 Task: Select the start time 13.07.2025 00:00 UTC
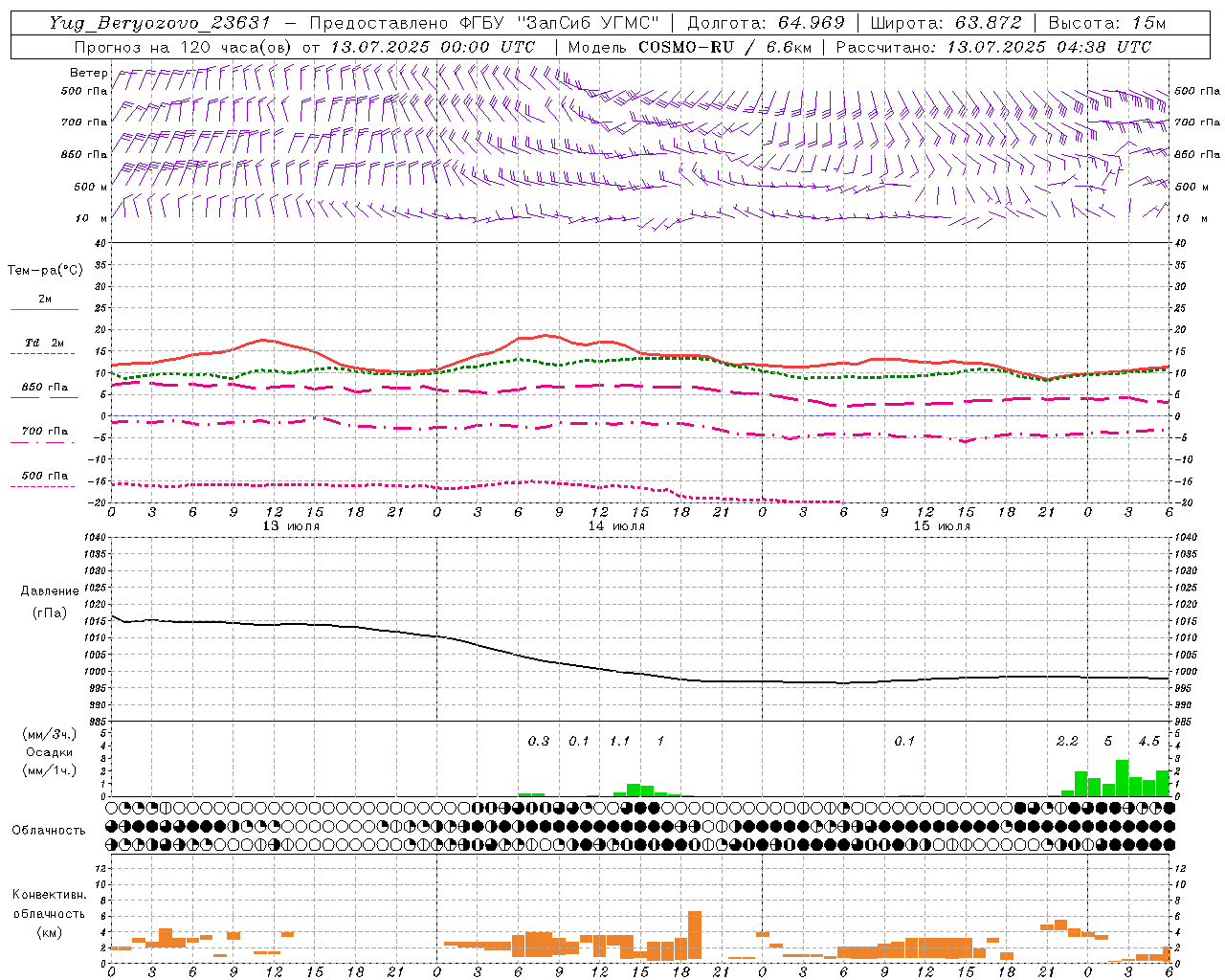[433, 47]
